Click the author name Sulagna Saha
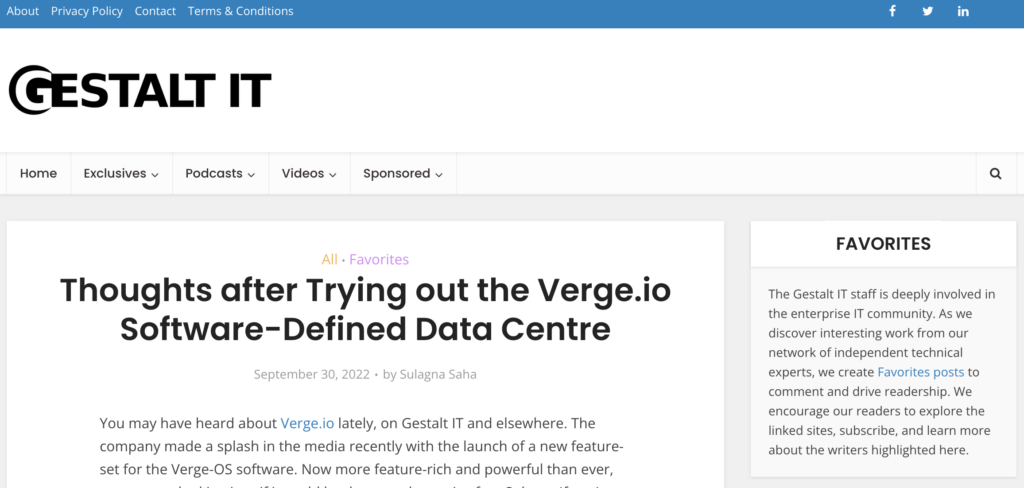 coord(438,374)
